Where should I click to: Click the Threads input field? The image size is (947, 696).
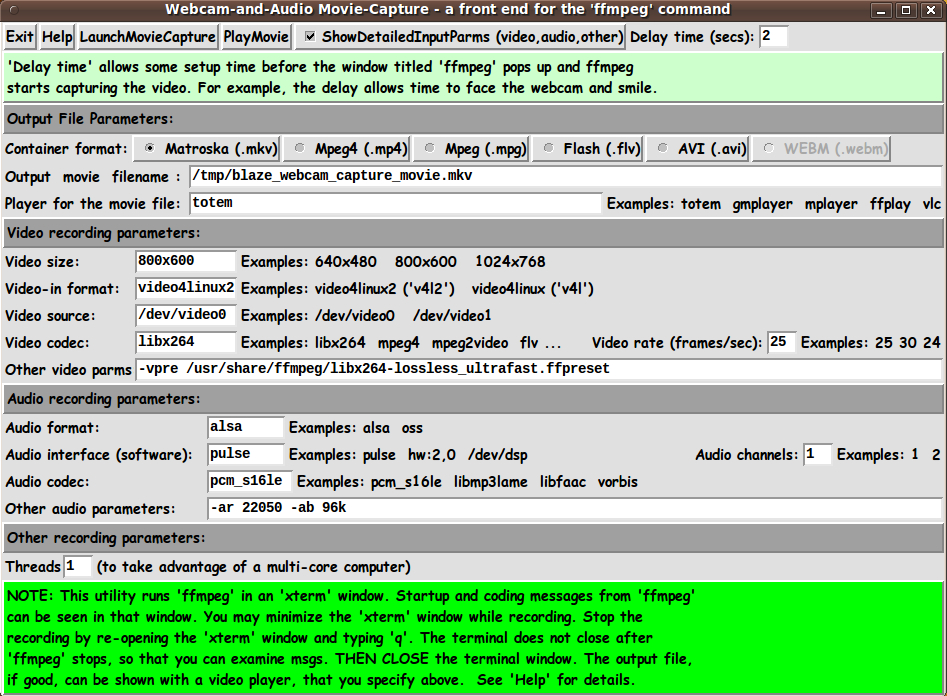(78, 566)
